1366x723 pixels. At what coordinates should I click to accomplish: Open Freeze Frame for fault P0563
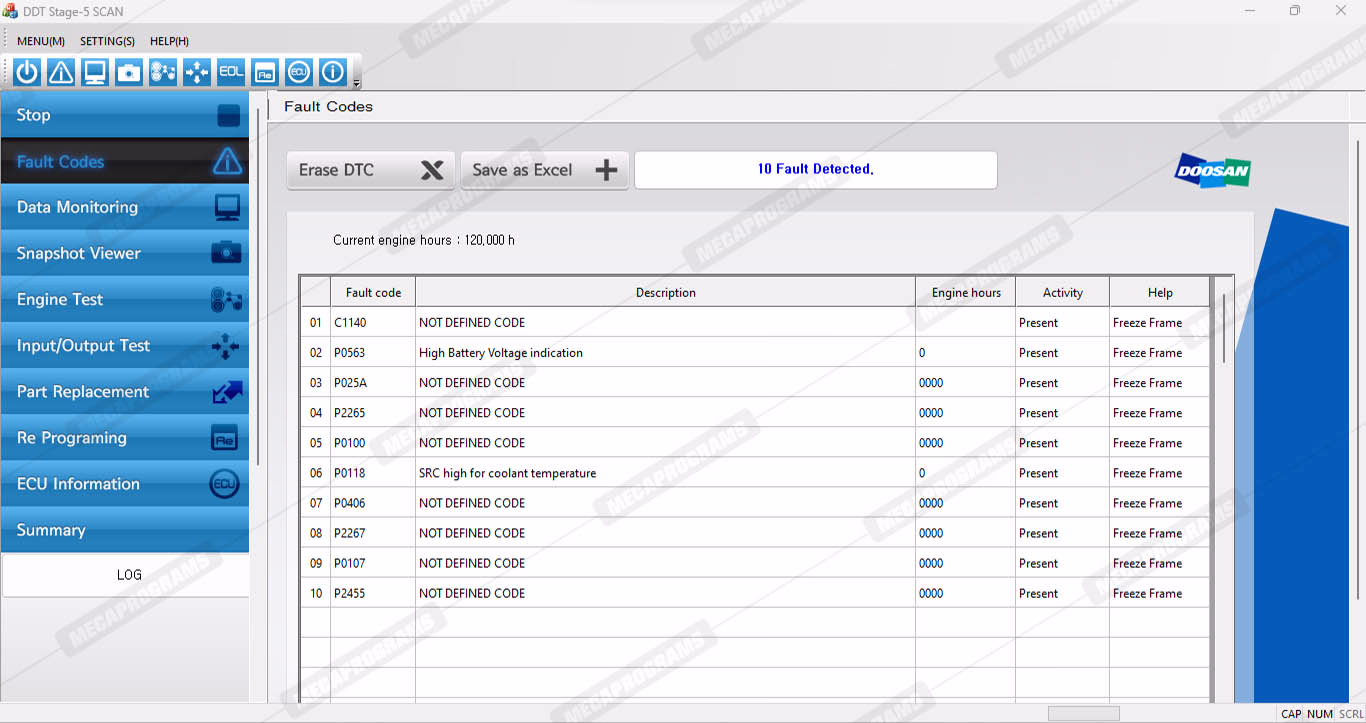pos(1147,353)
